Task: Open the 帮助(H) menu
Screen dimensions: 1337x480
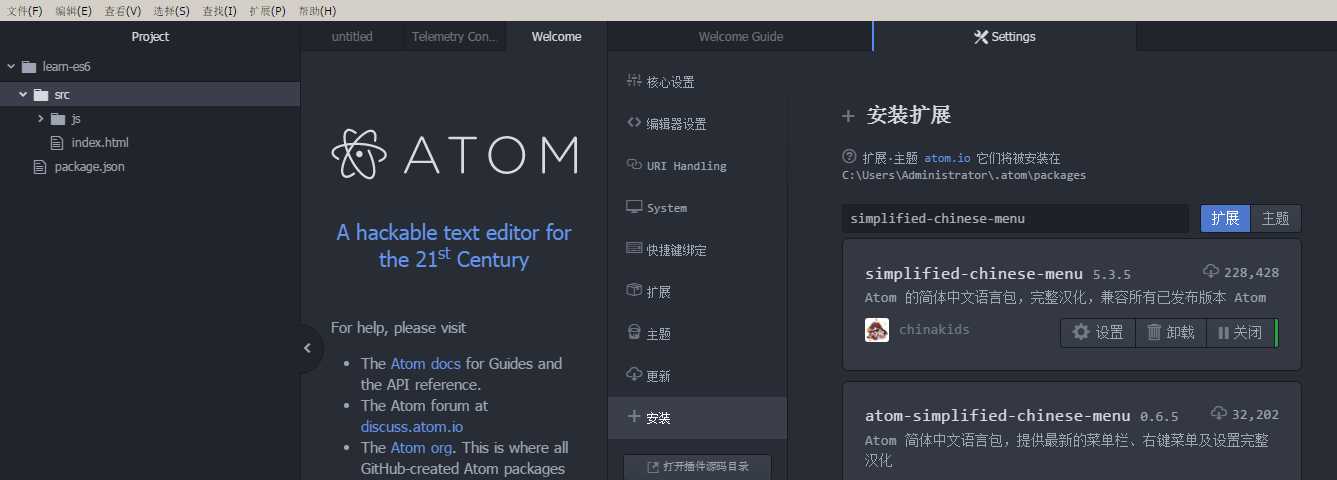Action: (x=317, y=10)
